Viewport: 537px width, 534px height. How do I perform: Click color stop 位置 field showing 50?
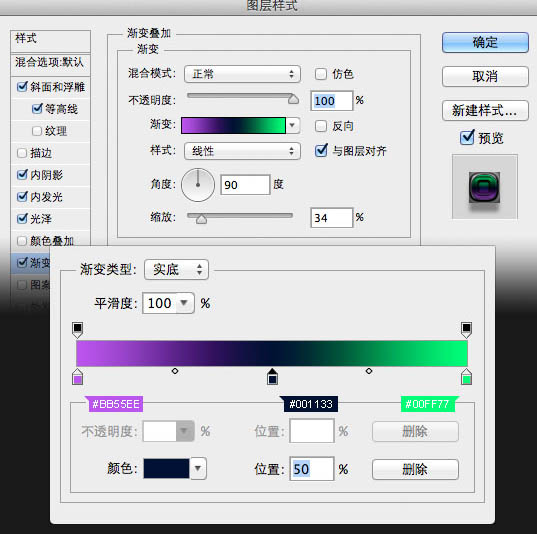(312, 469)
